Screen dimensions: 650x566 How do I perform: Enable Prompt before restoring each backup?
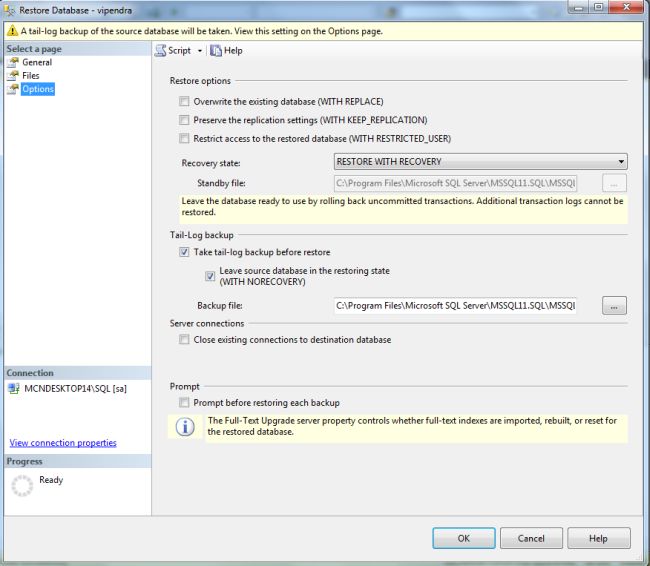pos(184,402)
